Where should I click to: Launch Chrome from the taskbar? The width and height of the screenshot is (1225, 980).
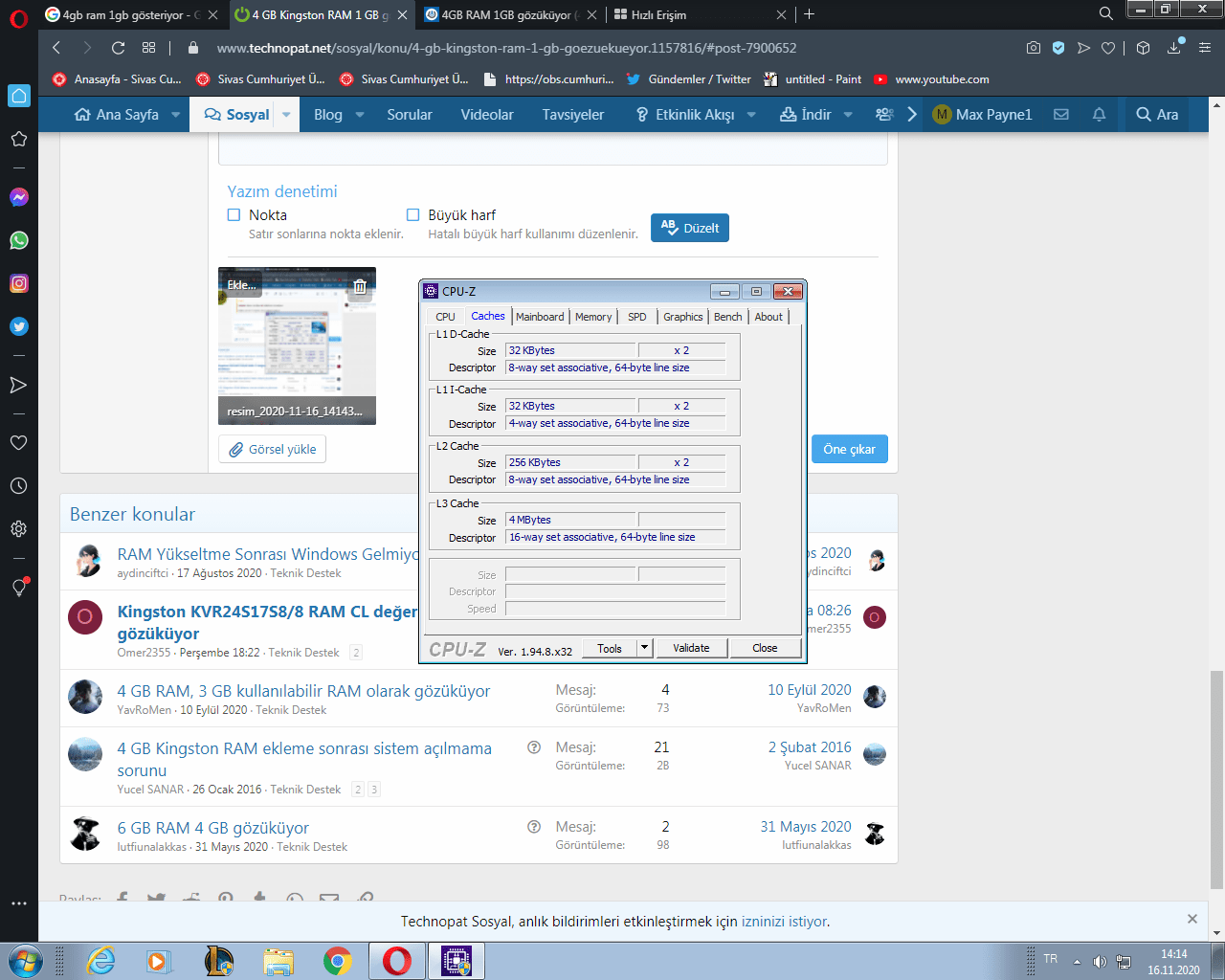point(338,961)
